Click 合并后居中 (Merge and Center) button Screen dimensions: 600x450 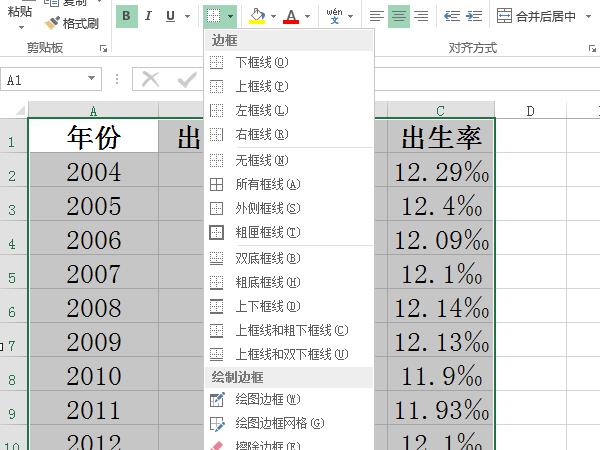[540, 16]
